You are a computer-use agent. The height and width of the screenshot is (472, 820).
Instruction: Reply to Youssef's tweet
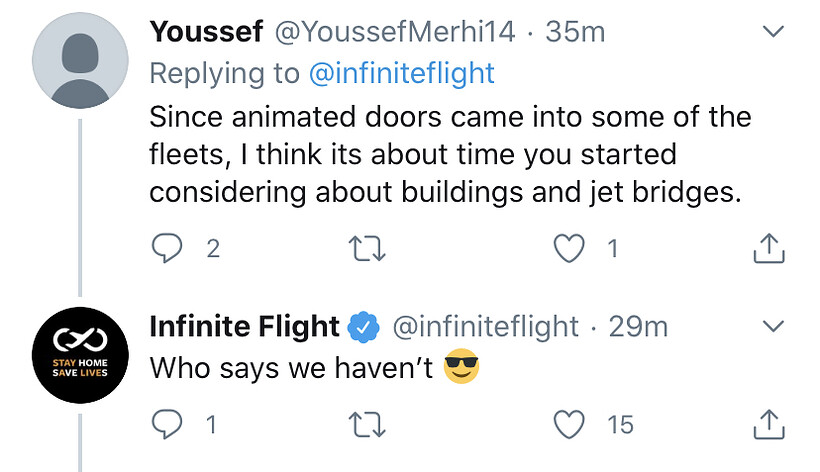166,249
